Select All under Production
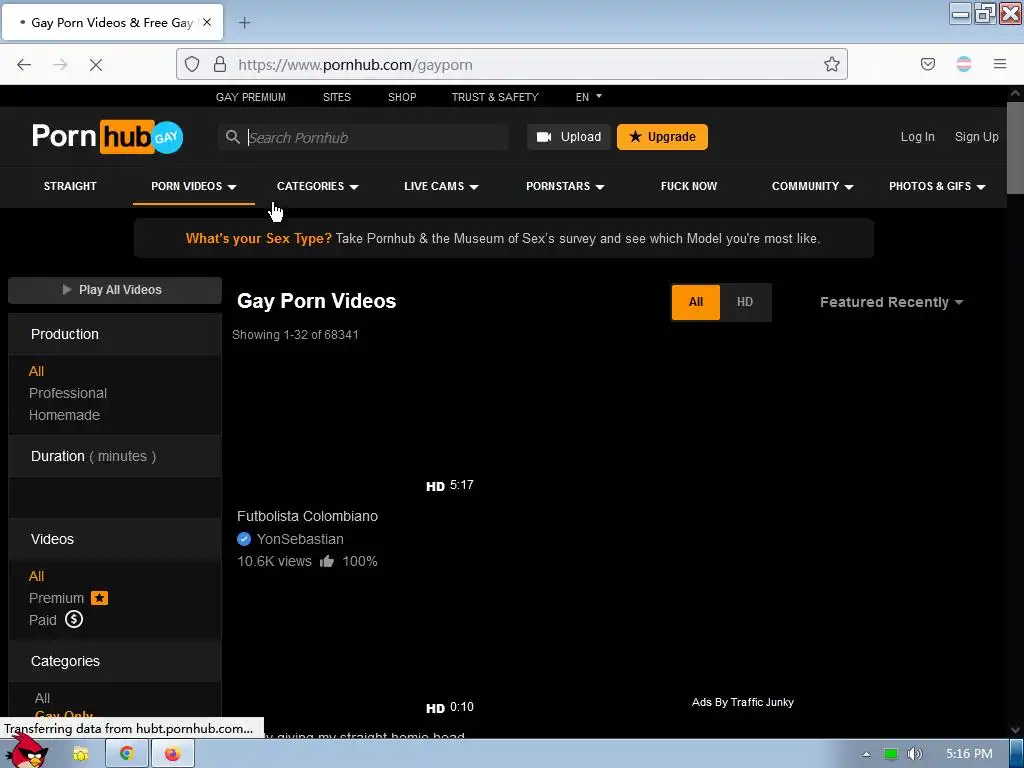The width and height of the screenshot is (1024, 768). [x=37, y=371]
